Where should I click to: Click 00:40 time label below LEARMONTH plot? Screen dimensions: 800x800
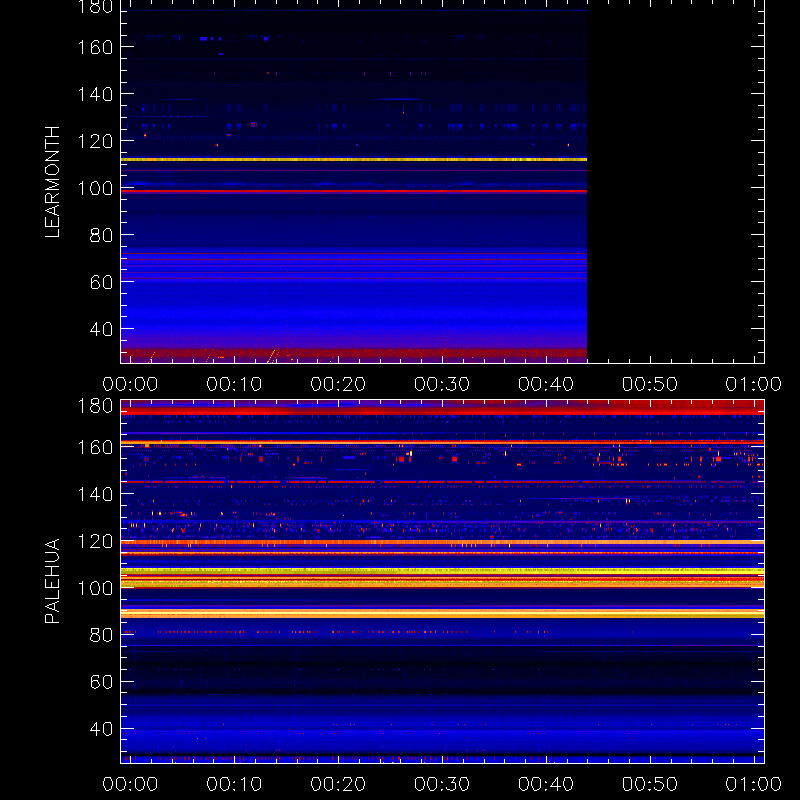(546, 384)
